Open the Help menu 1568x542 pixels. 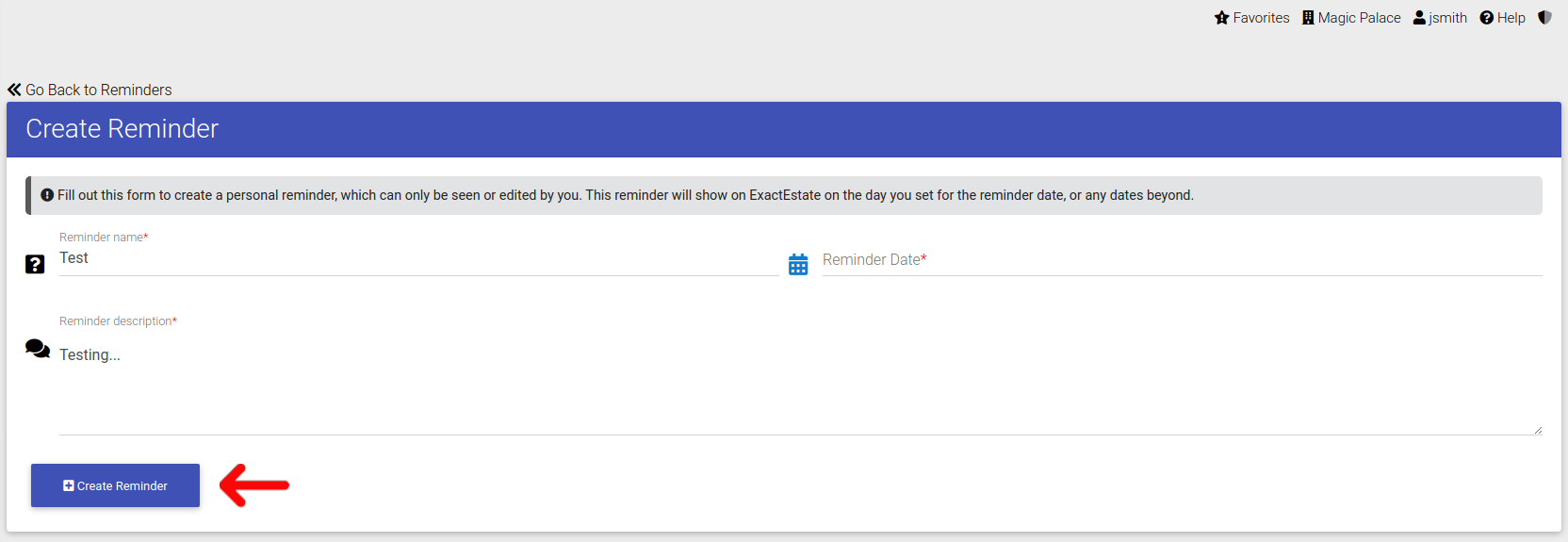tap(1502, 18)
